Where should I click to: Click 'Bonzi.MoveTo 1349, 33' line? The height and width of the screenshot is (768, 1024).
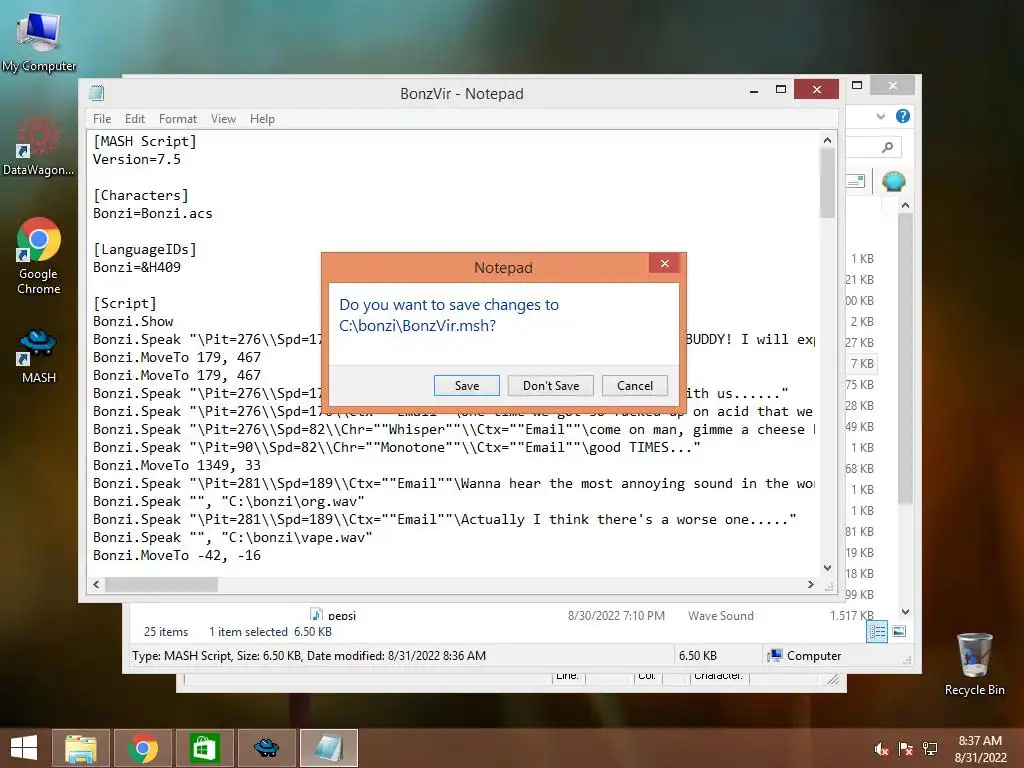click(176, 465)
